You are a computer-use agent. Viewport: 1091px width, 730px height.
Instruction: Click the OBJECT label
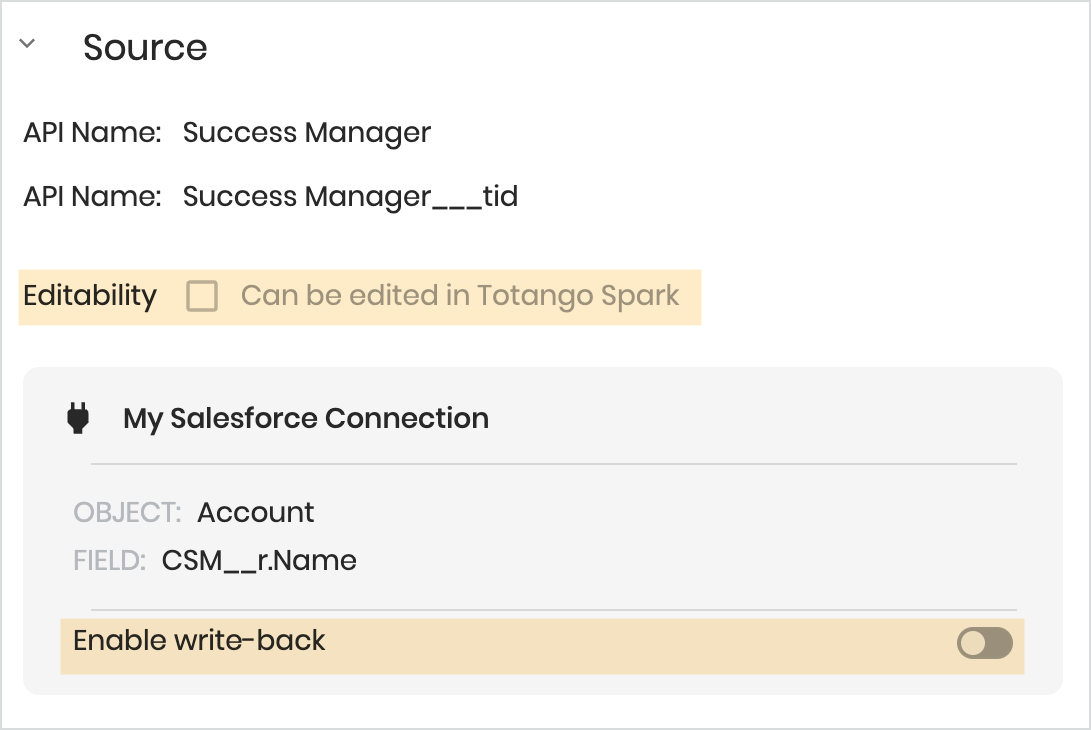[127, 512]
